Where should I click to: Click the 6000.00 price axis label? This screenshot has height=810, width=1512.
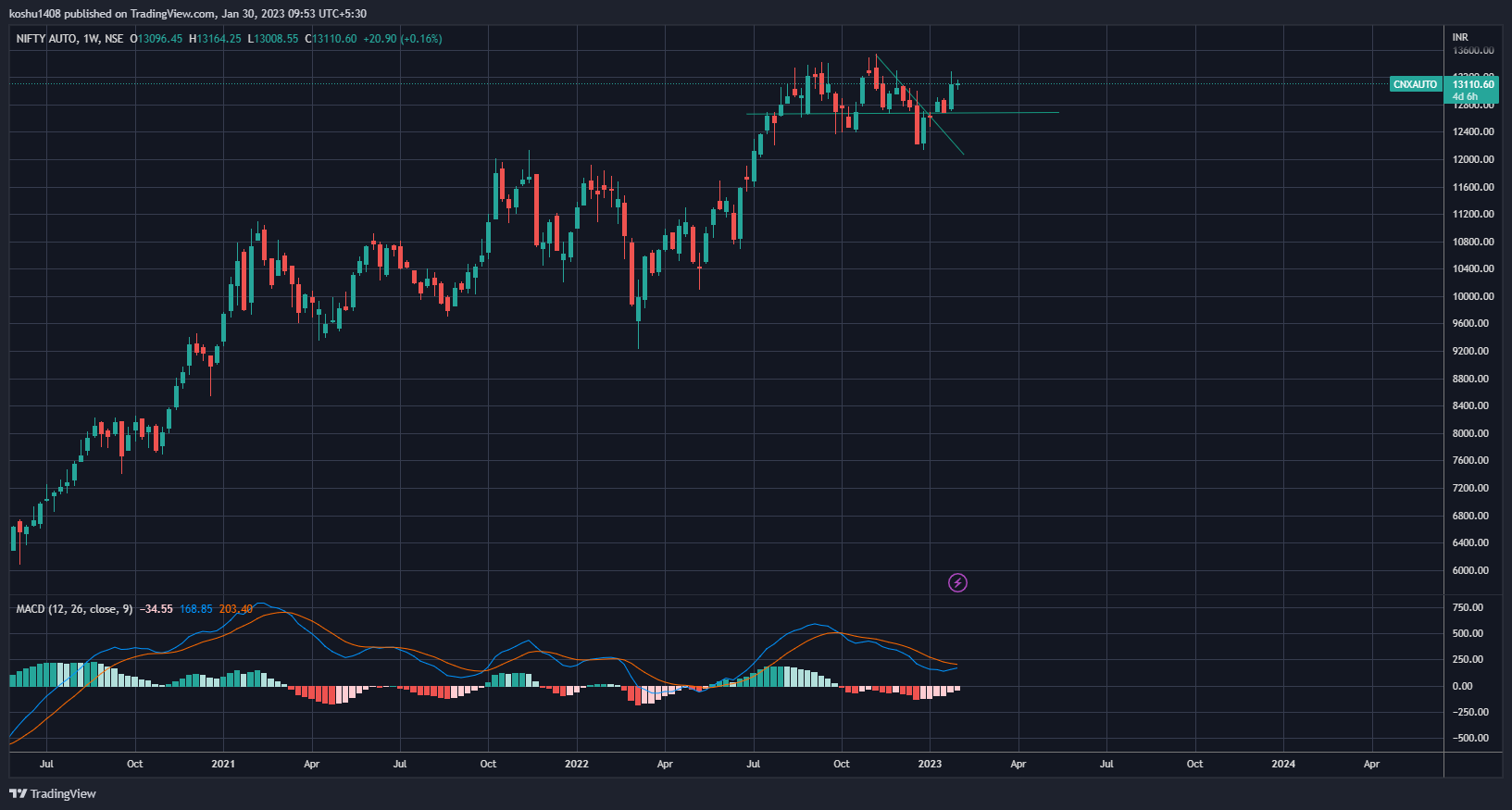(1471, 570)
